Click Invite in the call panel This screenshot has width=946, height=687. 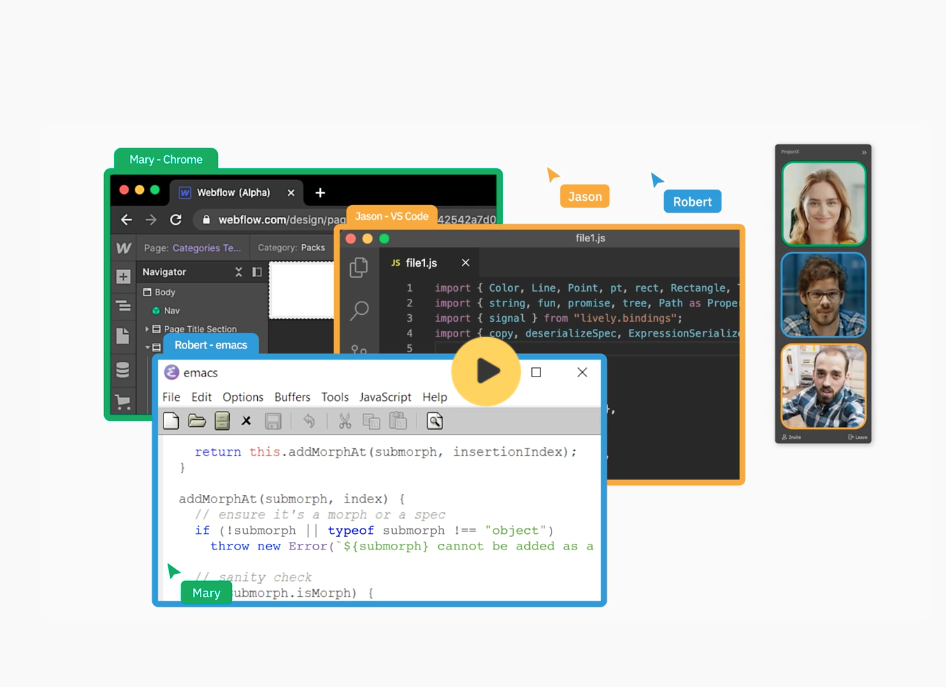tap(791, 437)
